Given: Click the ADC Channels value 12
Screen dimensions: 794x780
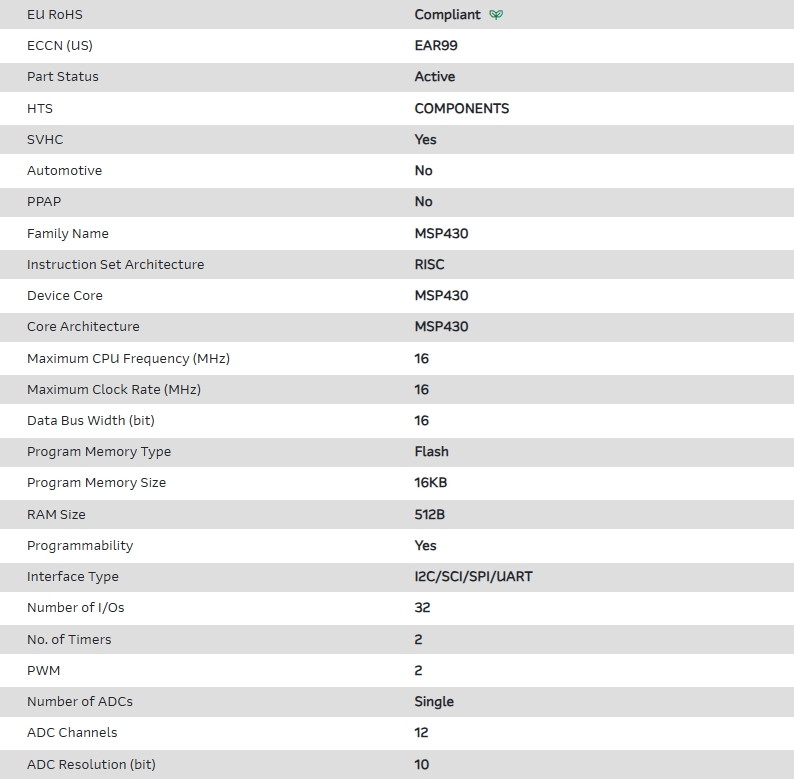Looking at the screenshot, I should tap(422, 733).
